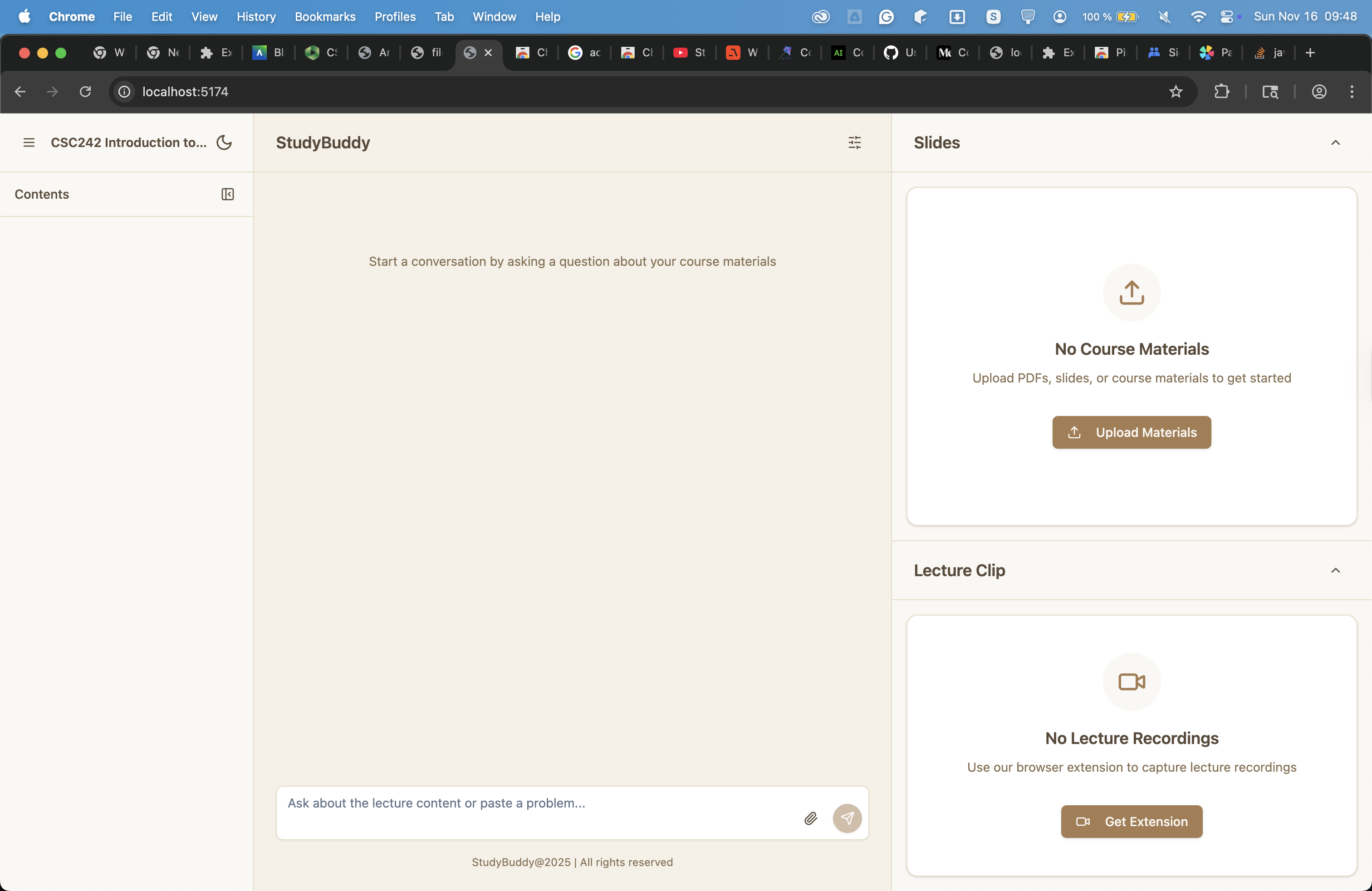Viewport: 1372px width, 891px height.
Task: Open the History menu
Action: [256, 17]
